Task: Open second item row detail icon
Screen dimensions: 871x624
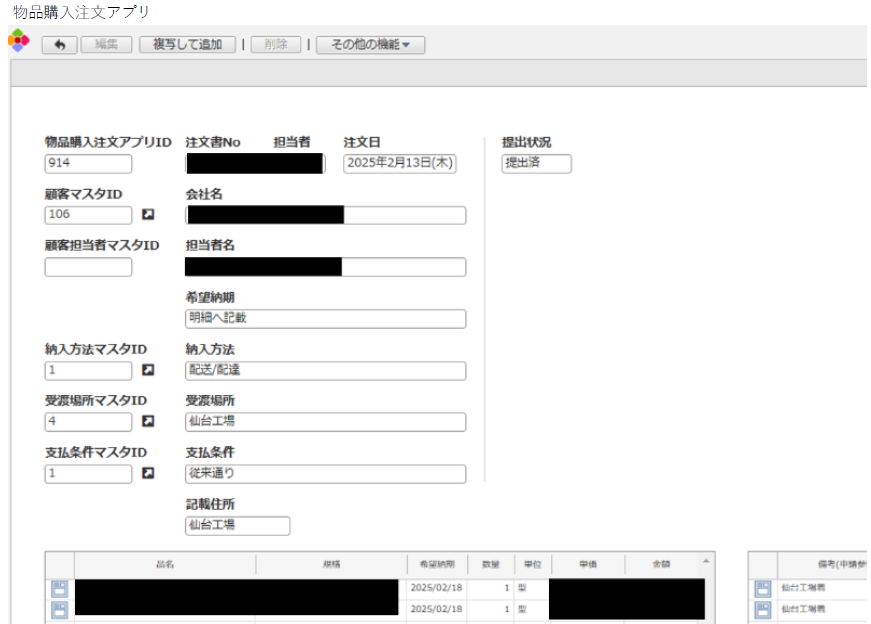Action: point(60,608)
